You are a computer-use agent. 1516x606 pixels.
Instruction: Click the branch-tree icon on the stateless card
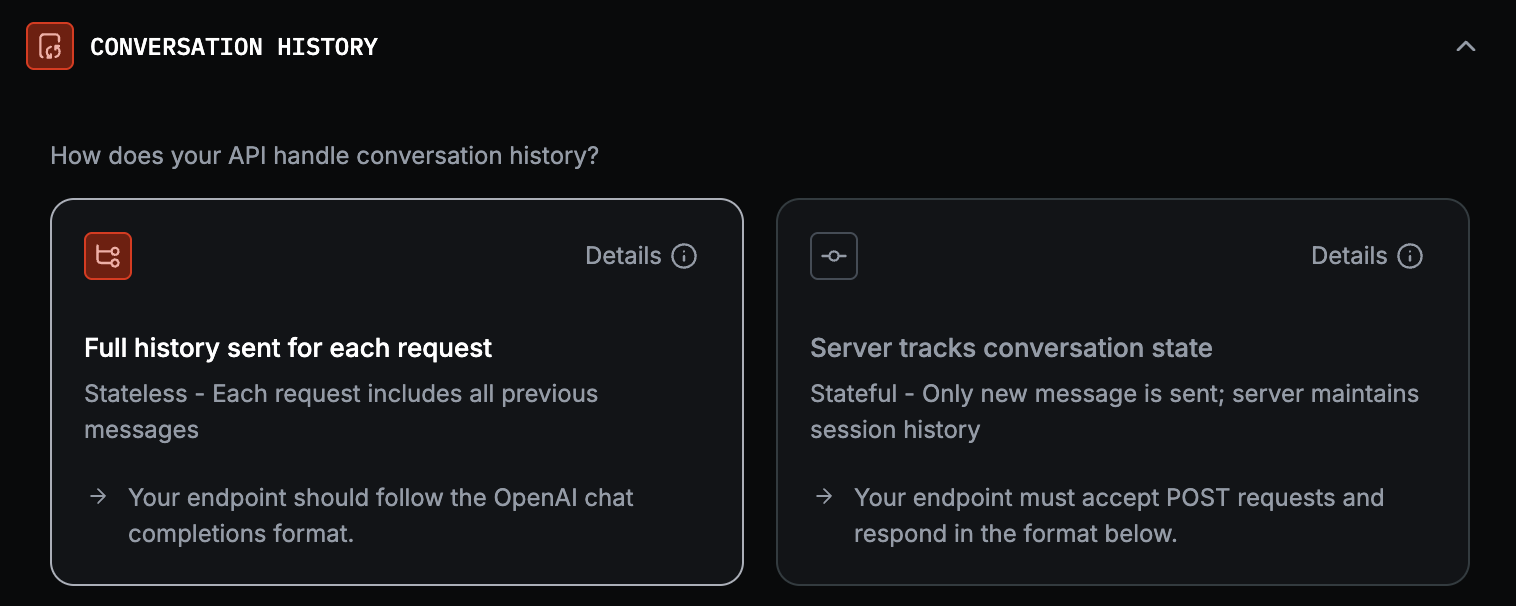click(108, 256)
